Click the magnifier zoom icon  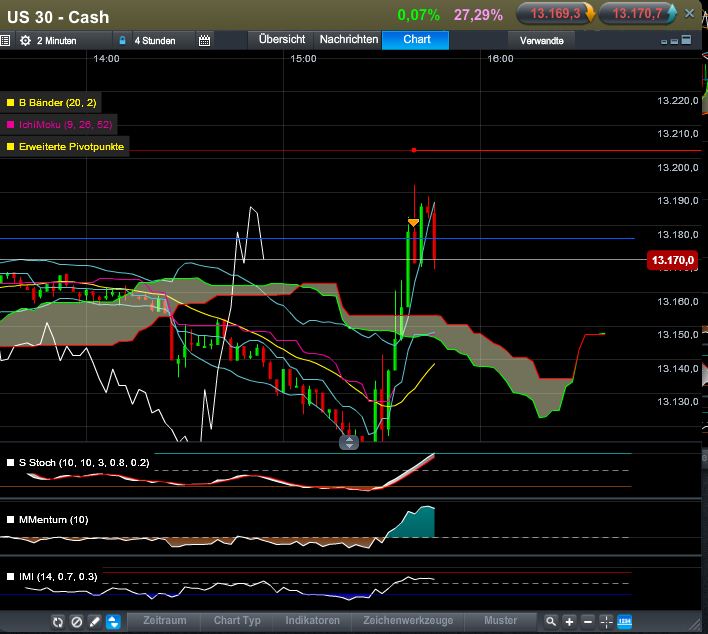point(551,621)
